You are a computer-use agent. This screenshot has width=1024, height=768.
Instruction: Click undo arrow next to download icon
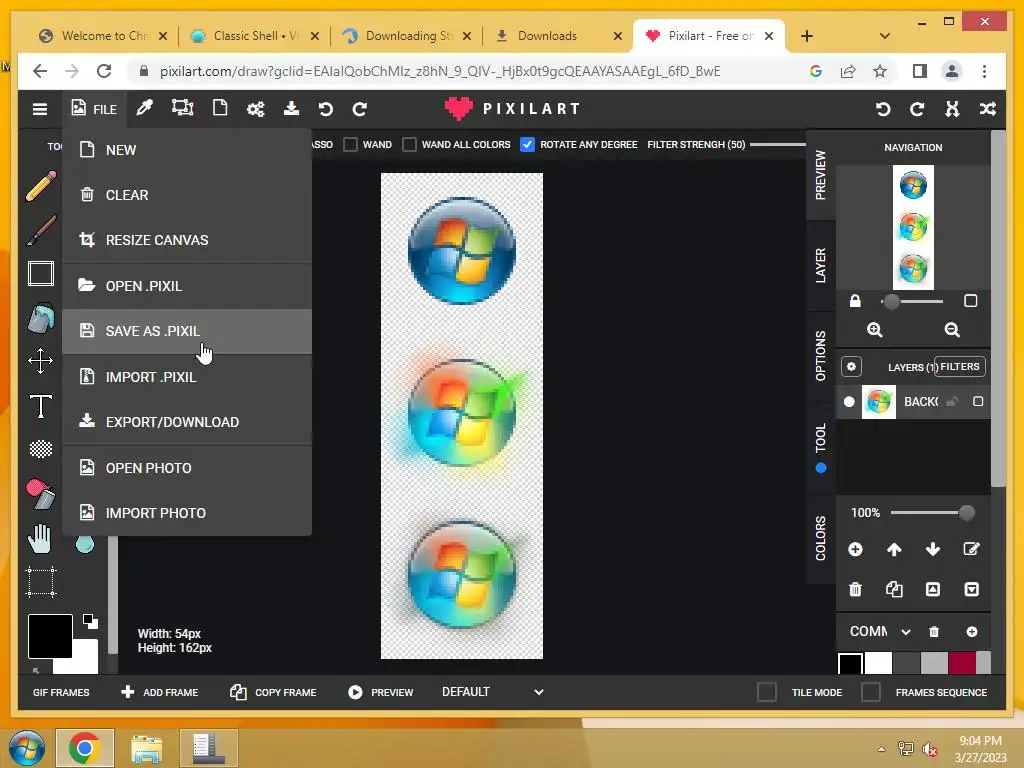tap(325, 109)
